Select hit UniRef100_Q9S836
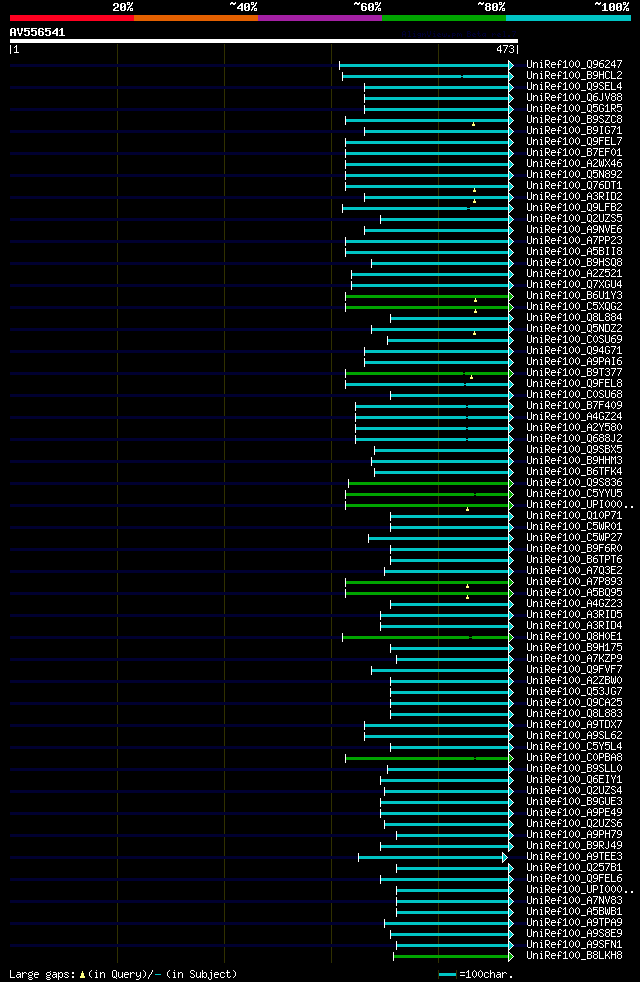This screenshot has height=982, width=640. pos(574,483)
